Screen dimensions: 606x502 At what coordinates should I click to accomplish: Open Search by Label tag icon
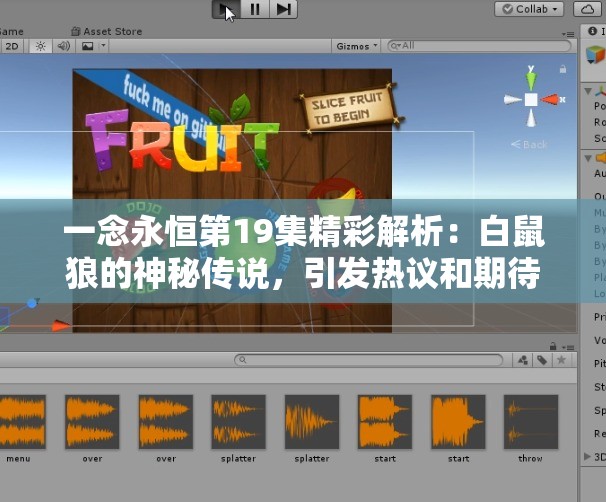coord(542,360)
